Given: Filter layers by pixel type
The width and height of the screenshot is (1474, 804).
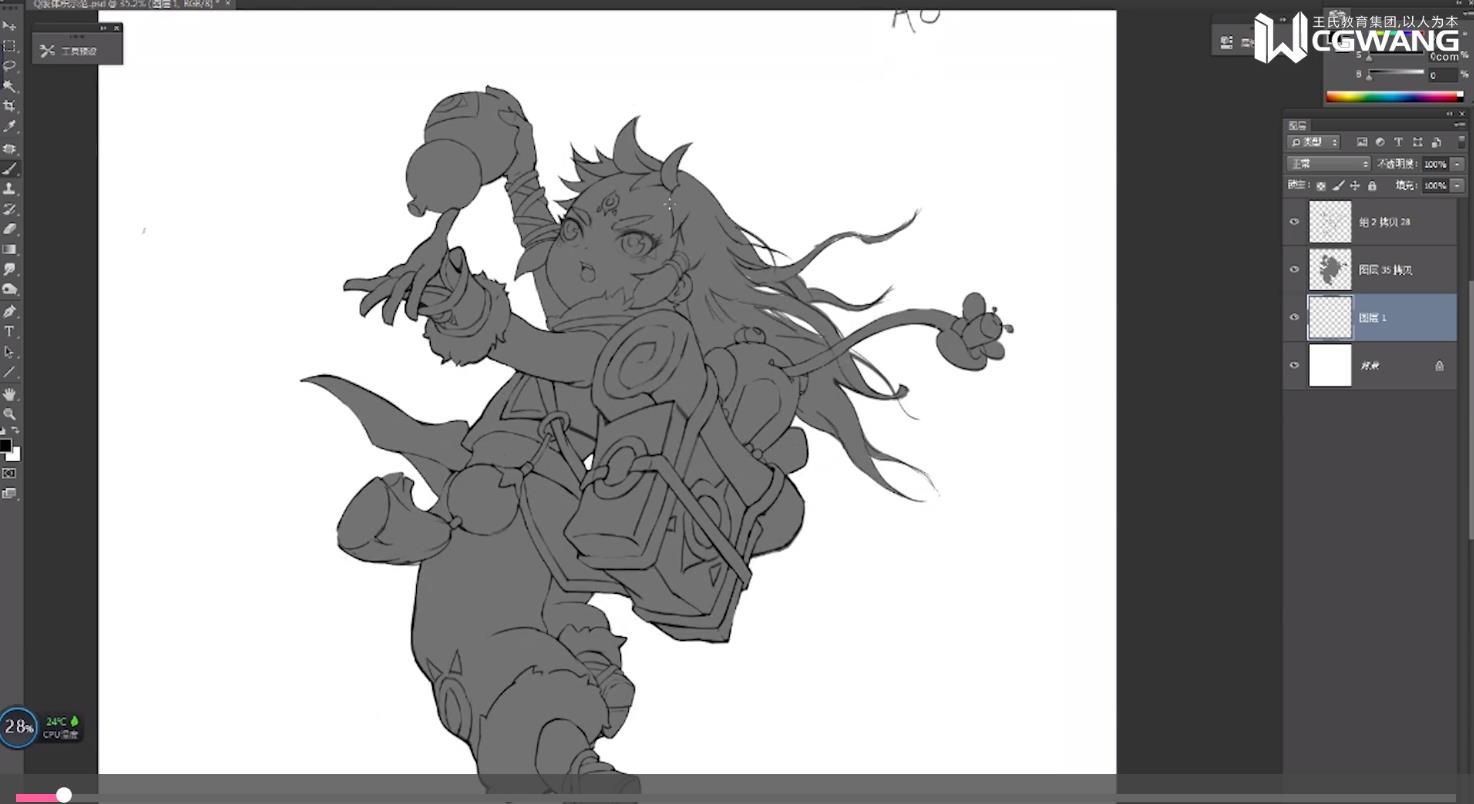Looking at the screenshot, I should pos(1361,142).
